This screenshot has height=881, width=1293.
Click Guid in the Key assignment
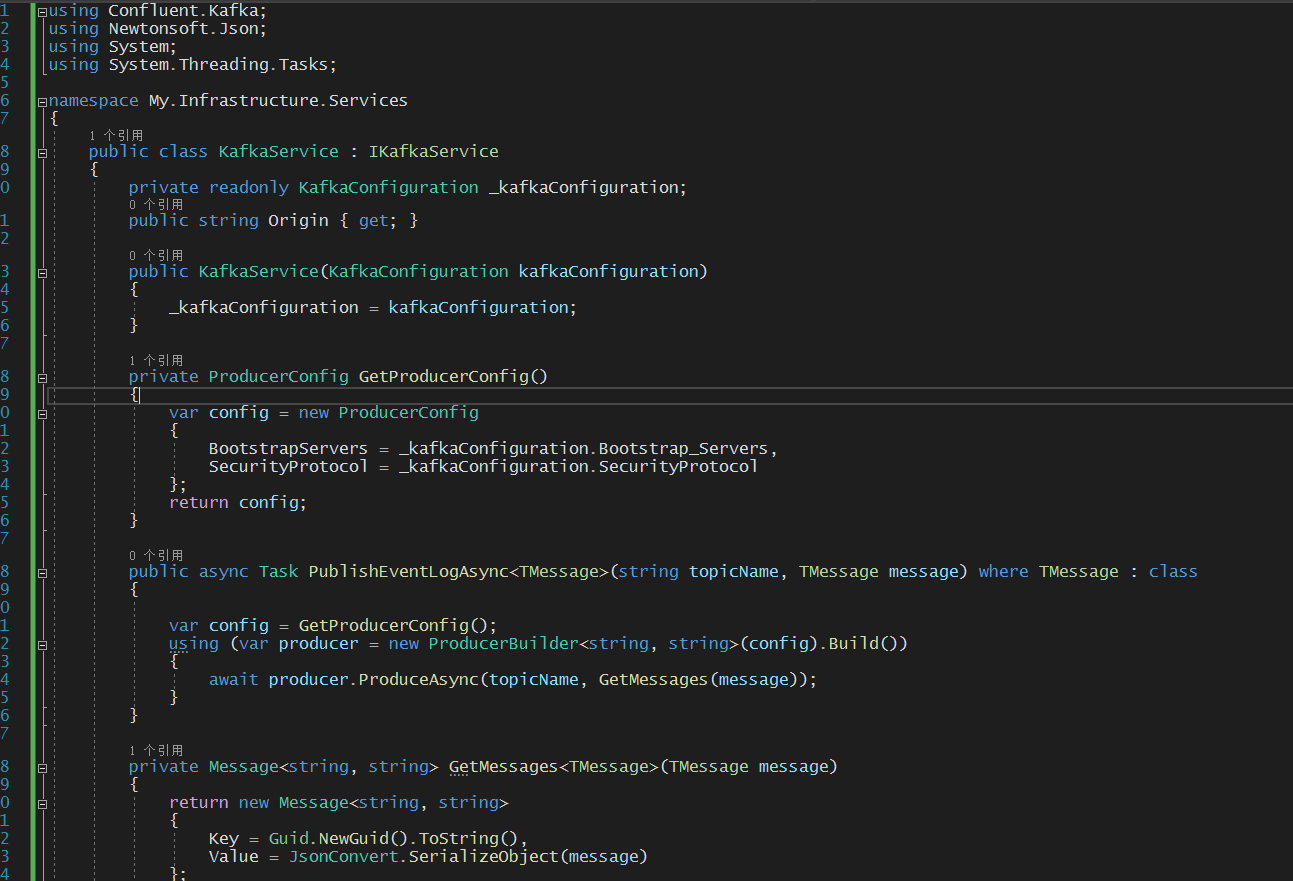pyautogui.click(x=288, y=839)
